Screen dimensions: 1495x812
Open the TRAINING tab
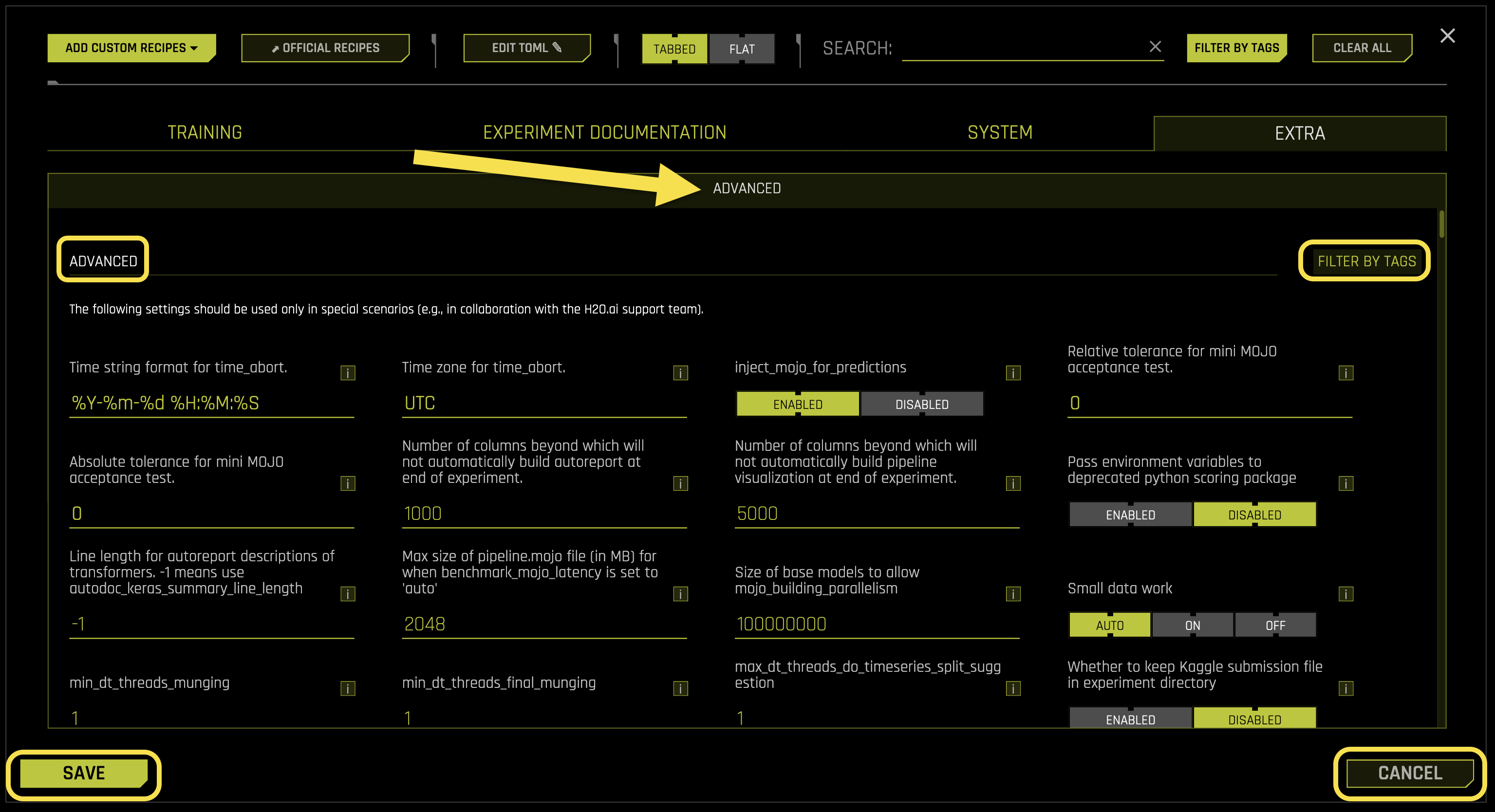[x=205, y=132]
